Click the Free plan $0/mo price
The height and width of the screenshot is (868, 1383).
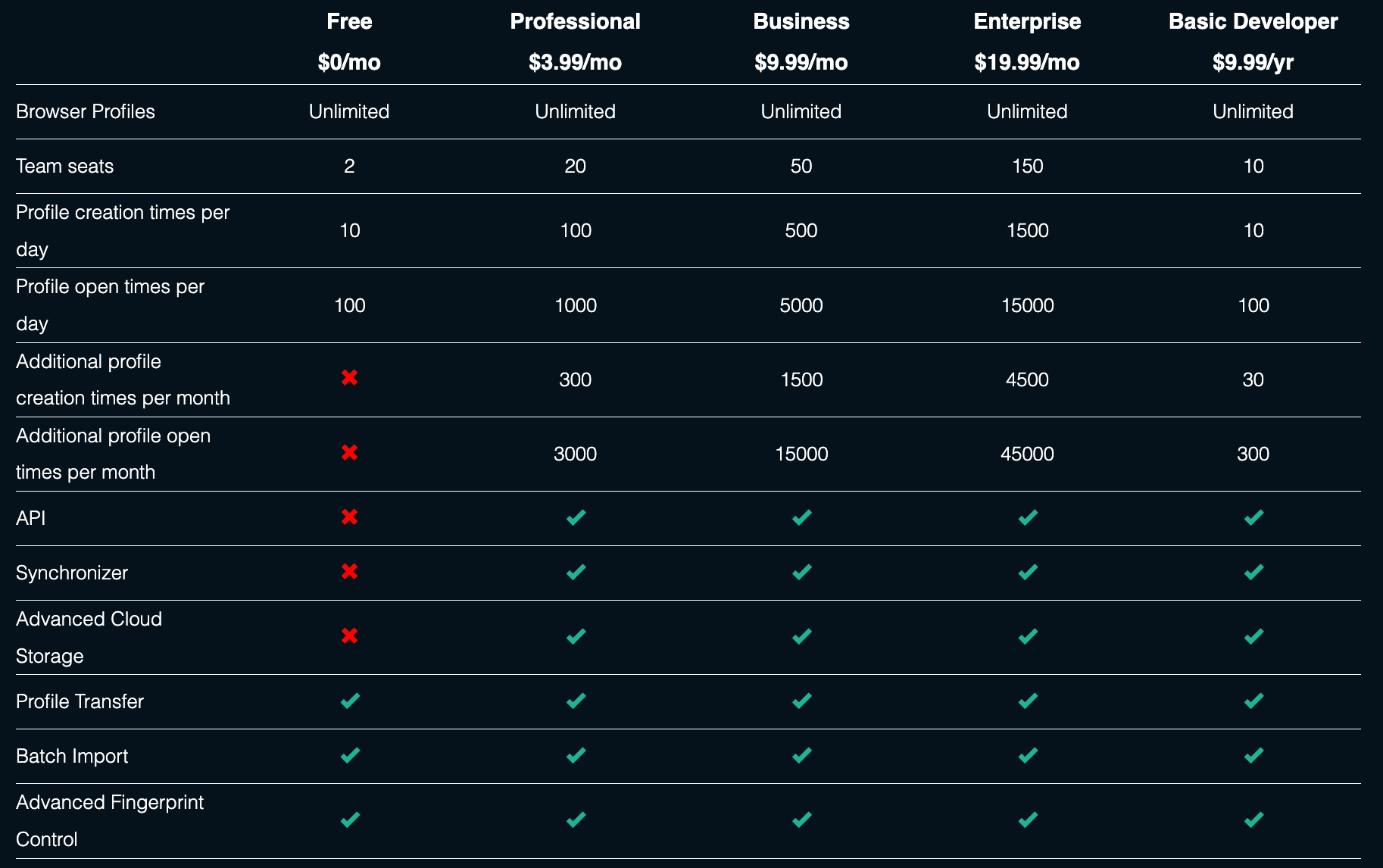349,62
